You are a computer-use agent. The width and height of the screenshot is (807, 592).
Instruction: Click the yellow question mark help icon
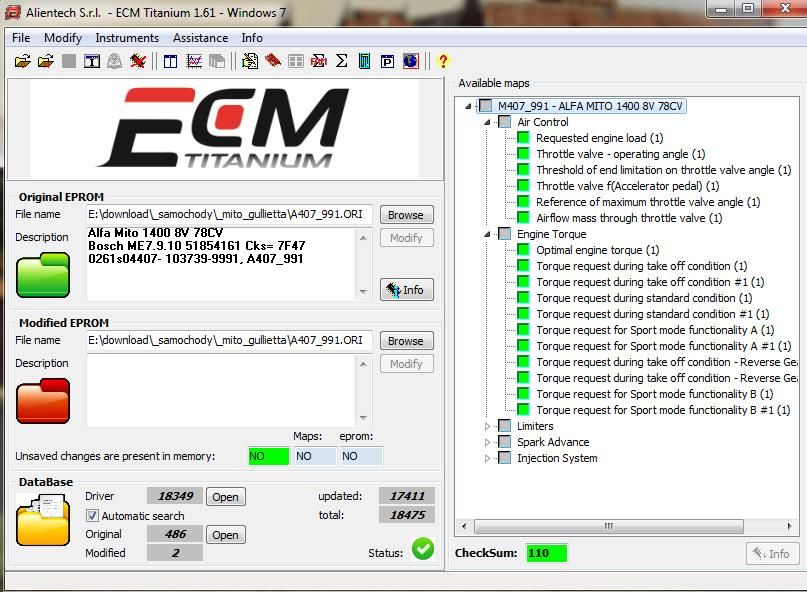(443, 61)
